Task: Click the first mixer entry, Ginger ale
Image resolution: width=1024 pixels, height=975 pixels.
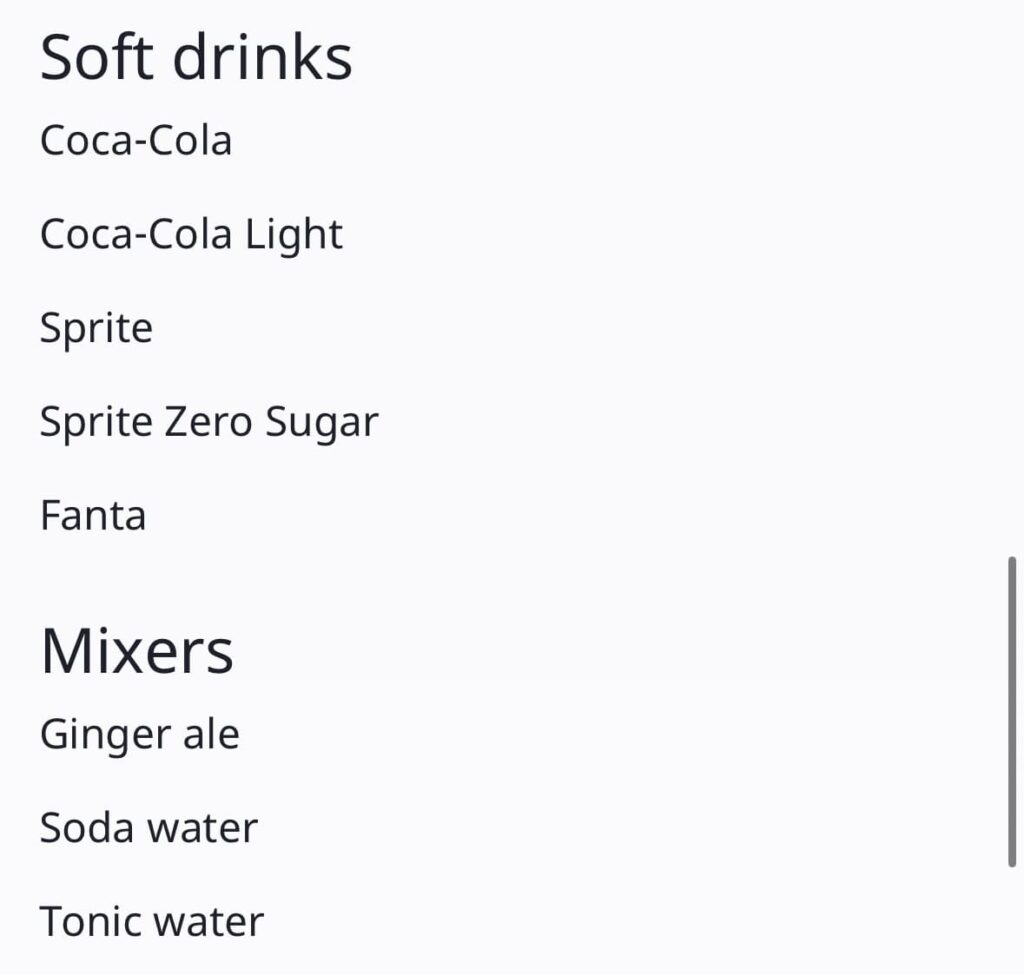Action: [x=140, y=735]
